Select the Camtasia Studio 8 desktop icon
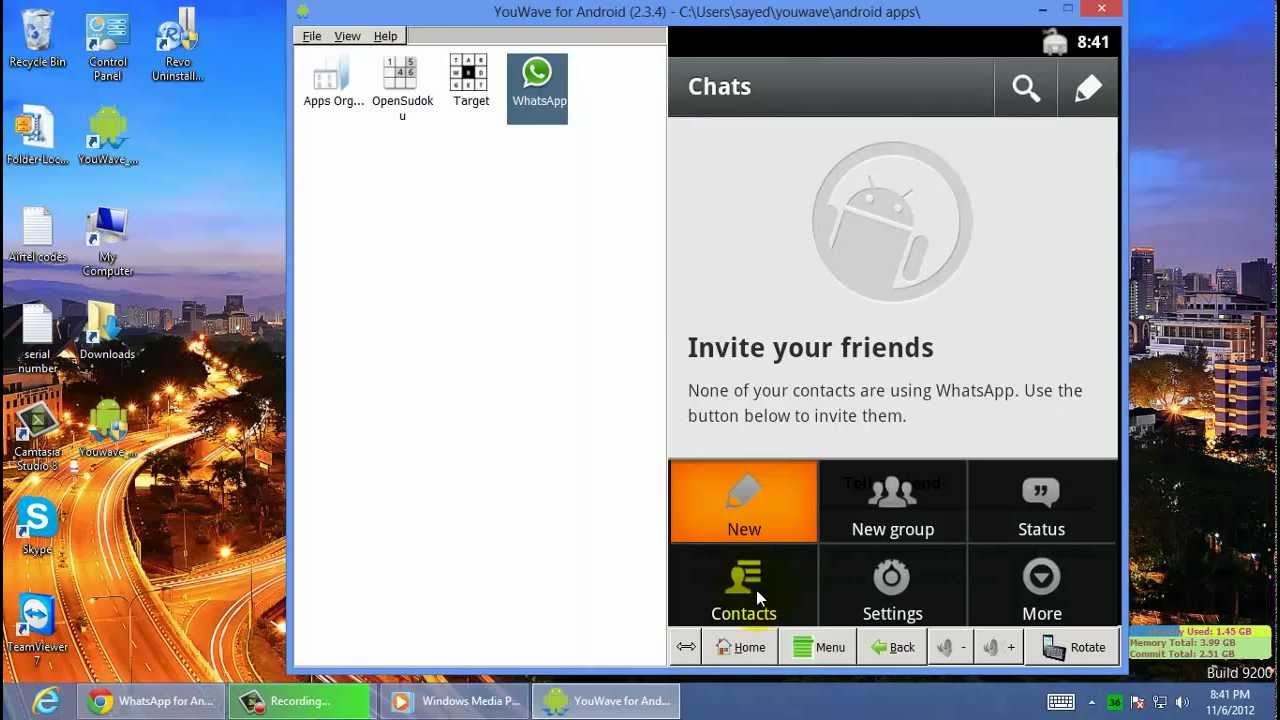 (37, 436)
